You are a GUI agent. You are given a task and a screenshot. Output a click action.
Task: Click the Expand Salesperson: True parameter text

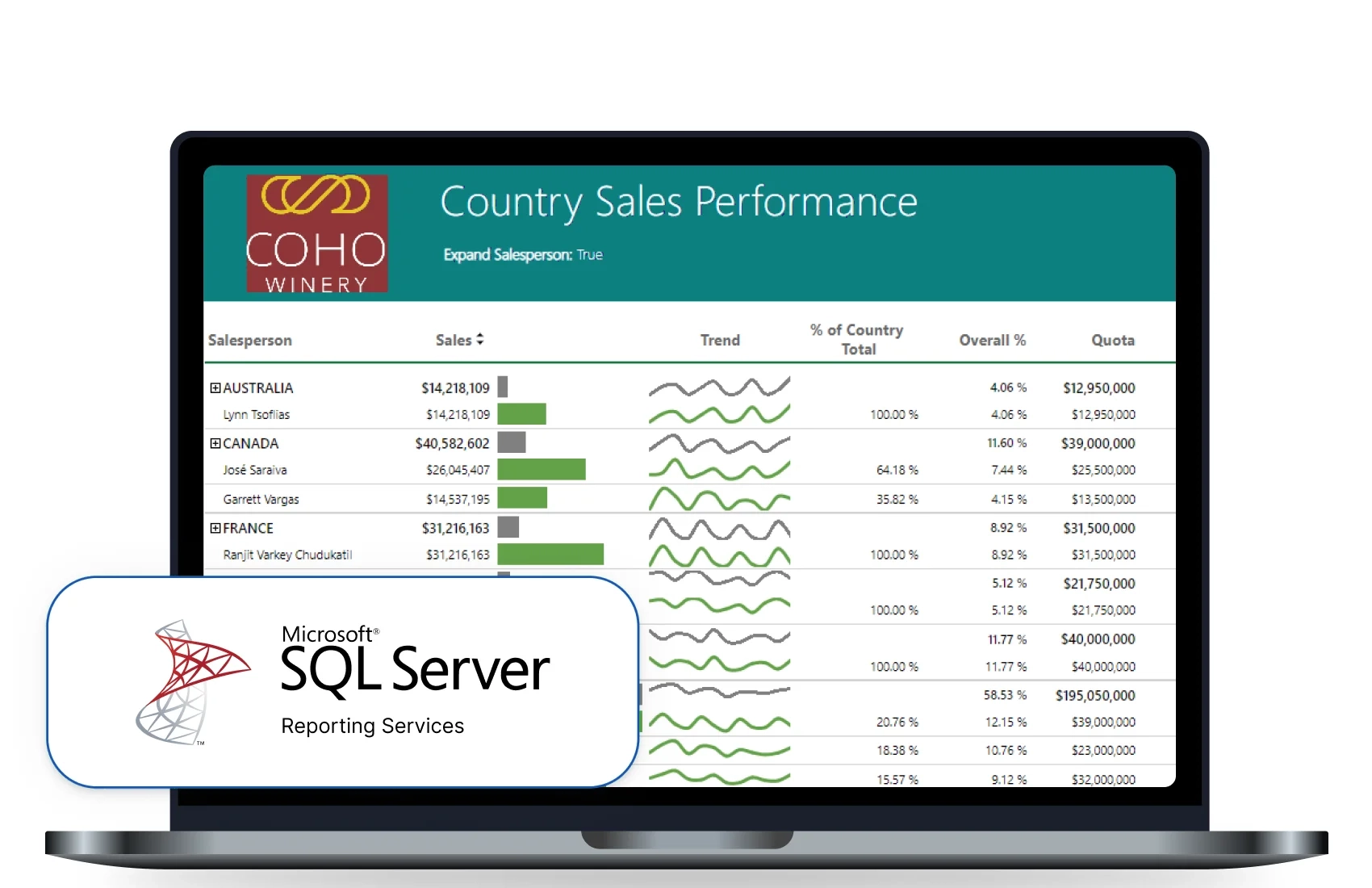(x=523, y=255)
